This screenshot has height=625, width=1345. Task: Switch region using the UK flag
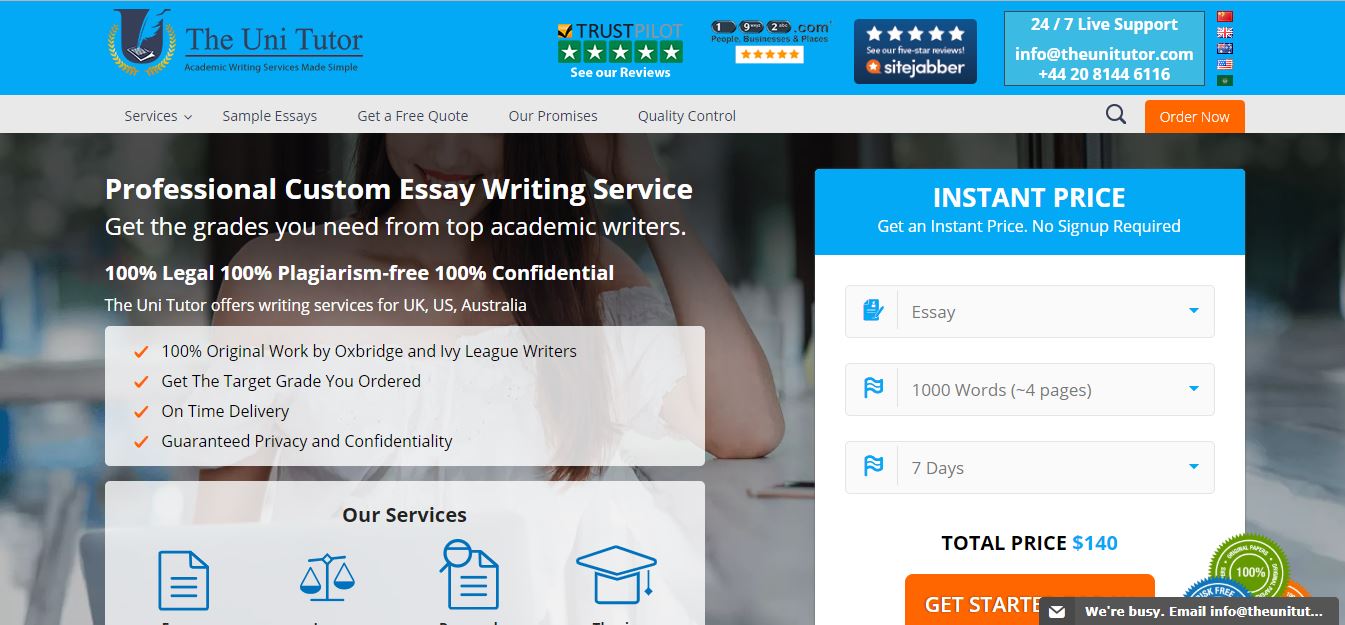pyautogui.click(x=1224, y=32)
